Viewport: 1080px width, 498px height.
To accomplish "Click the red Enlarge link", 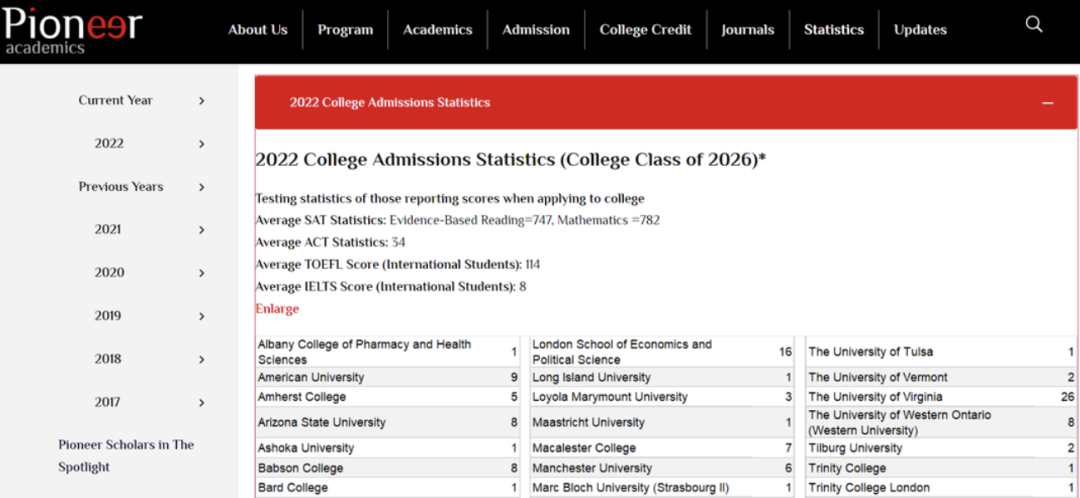I will coord(277,309).
